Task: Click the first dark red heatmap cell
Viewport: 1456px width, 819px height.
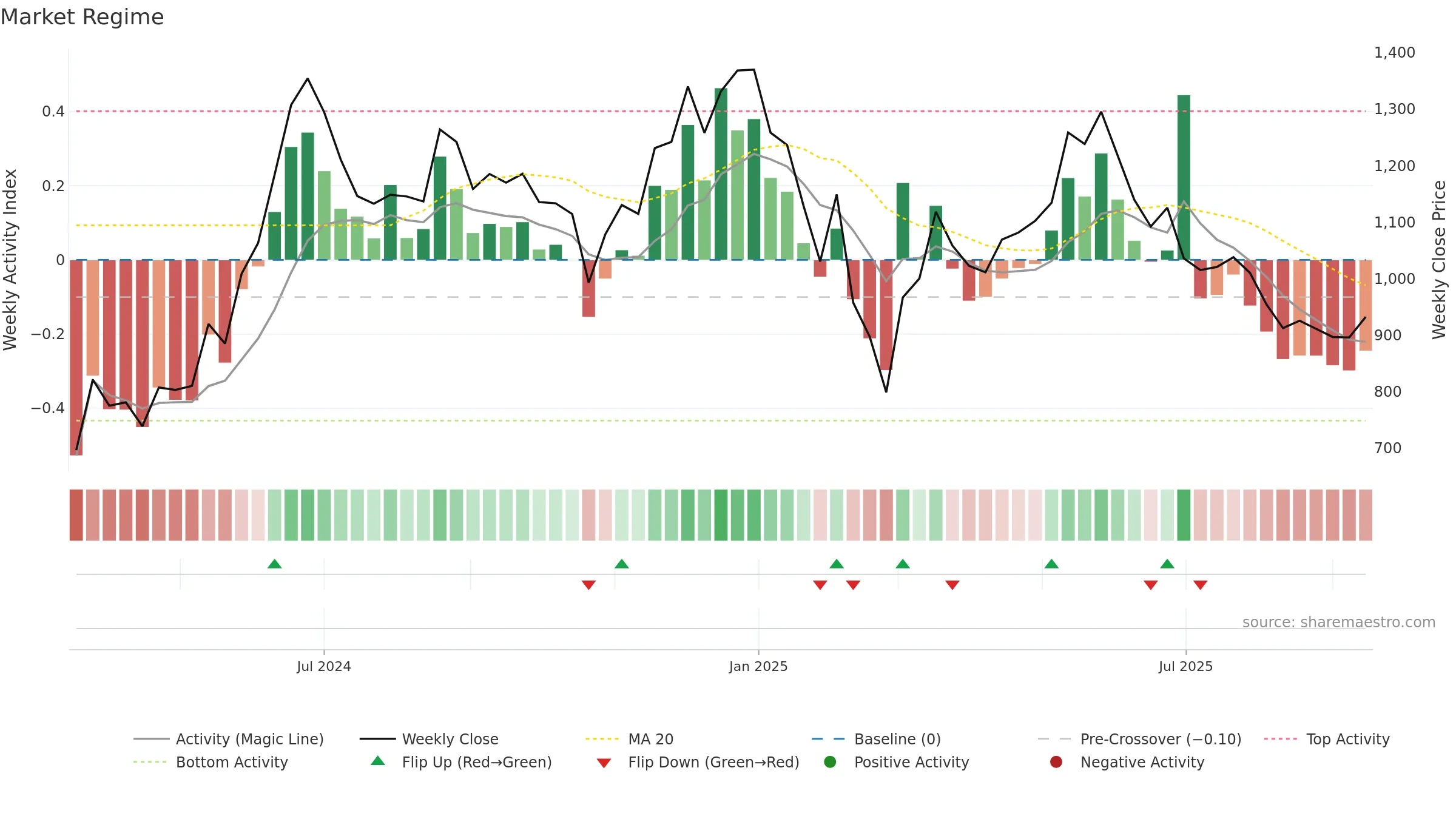Action: 76,515
